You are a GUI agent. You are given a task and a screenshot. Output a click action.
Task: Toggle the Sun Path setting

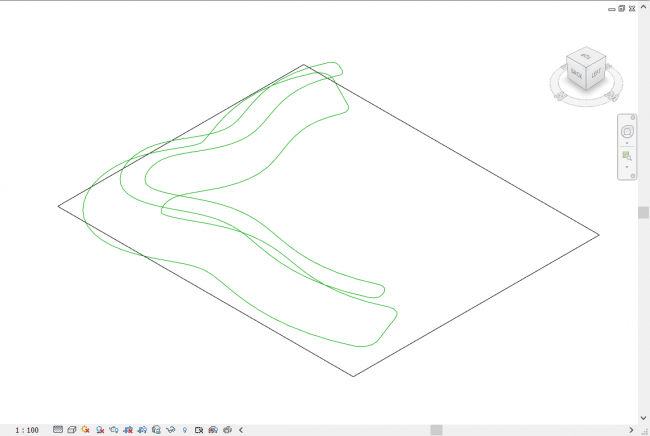click(x=85, y=430)
